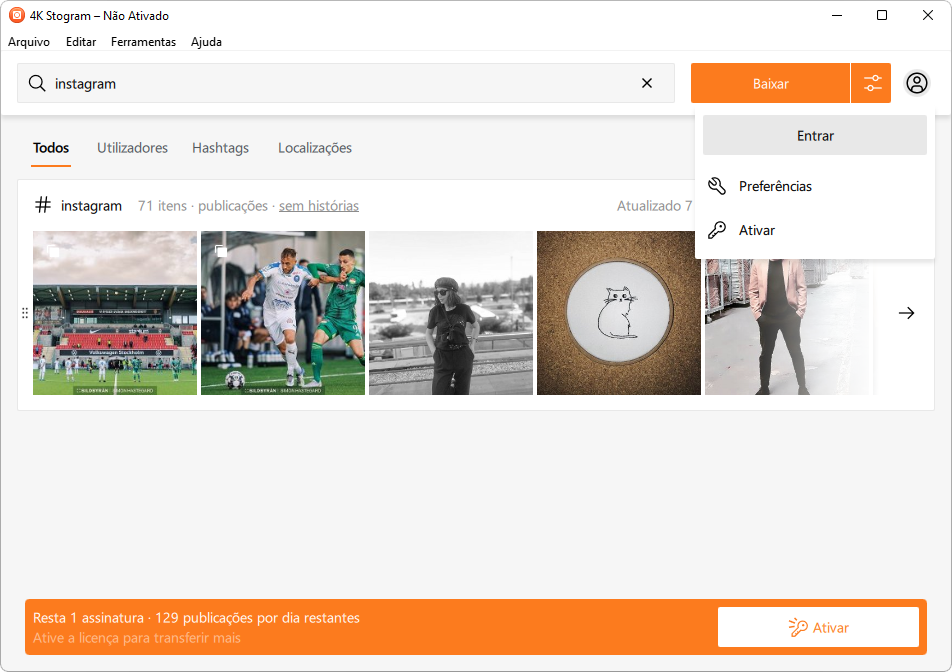Click the key icon beside Ativar

(717, 230)
